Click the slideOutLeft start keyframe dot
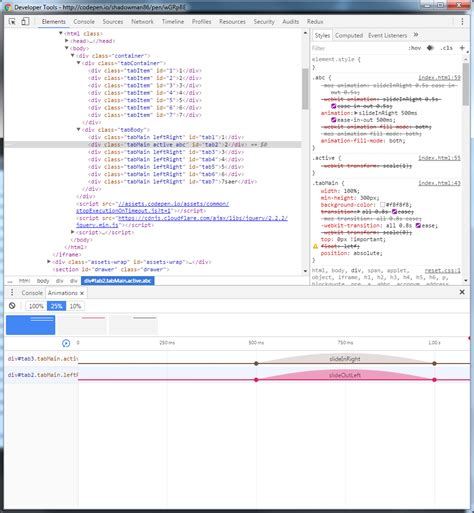474x513 pixels. pos(256,380)
